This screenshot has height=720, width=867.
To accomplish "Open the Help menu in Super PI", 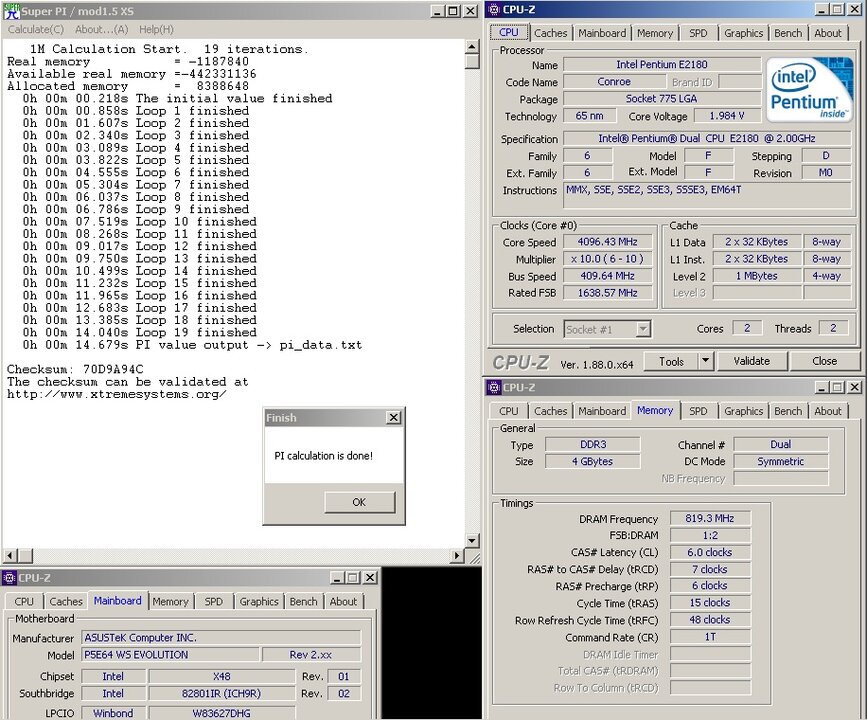I will pos(156,29).
